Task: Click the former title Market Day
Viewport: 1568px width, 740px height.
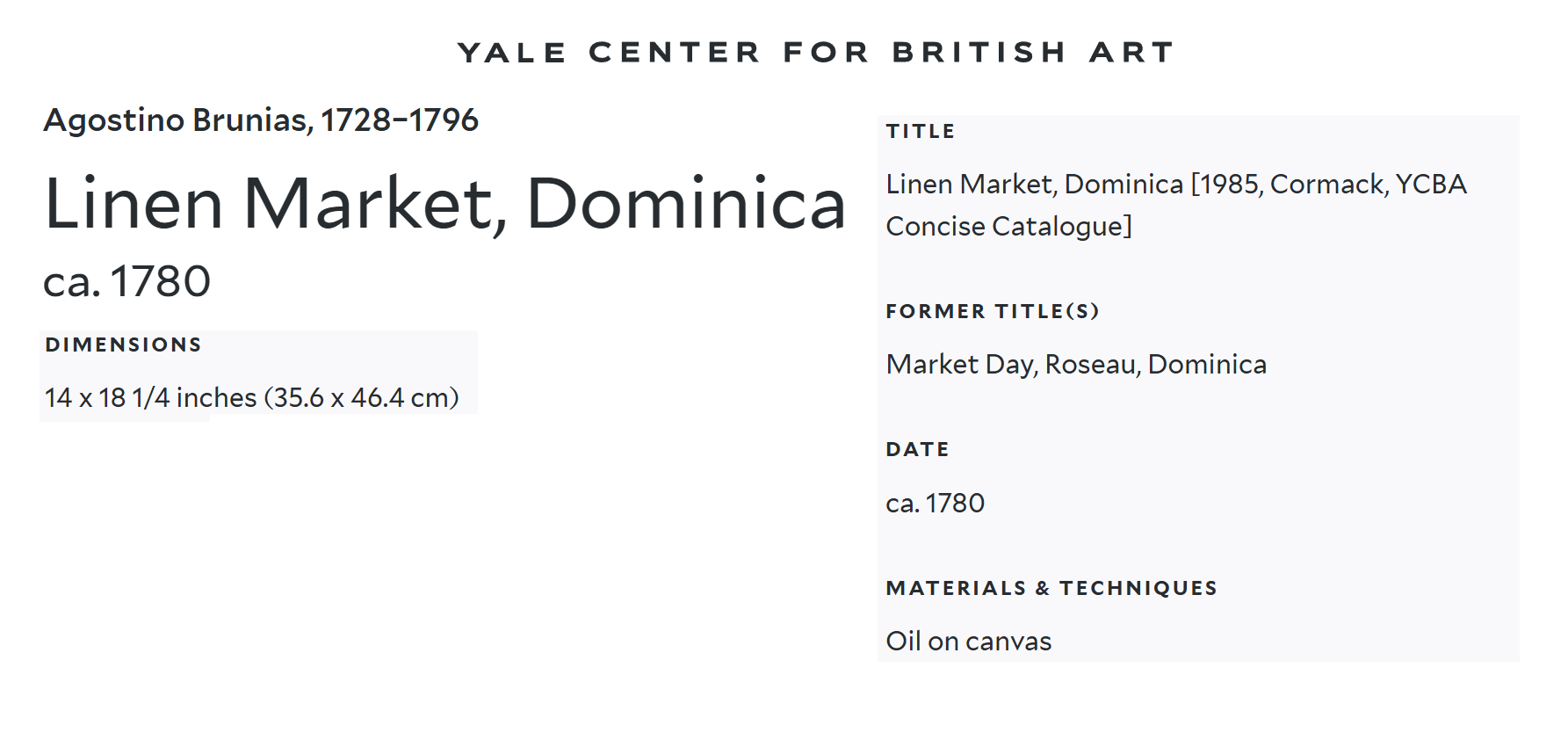Action: pyautogui.click(x=961, y=365)
